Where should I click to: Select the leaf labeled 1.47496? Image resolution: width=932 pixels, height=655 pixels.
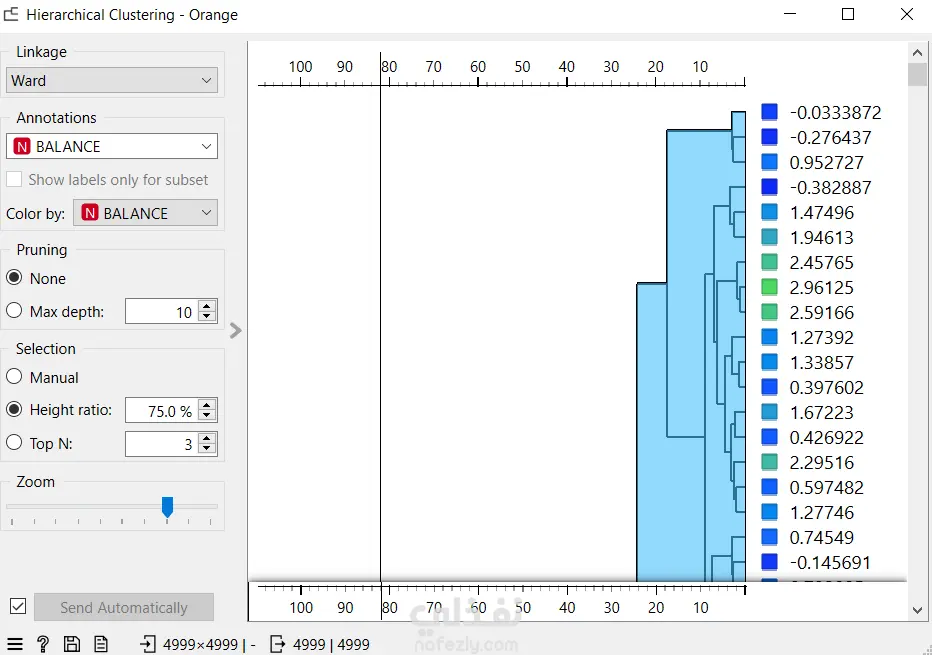click(821, 212)
